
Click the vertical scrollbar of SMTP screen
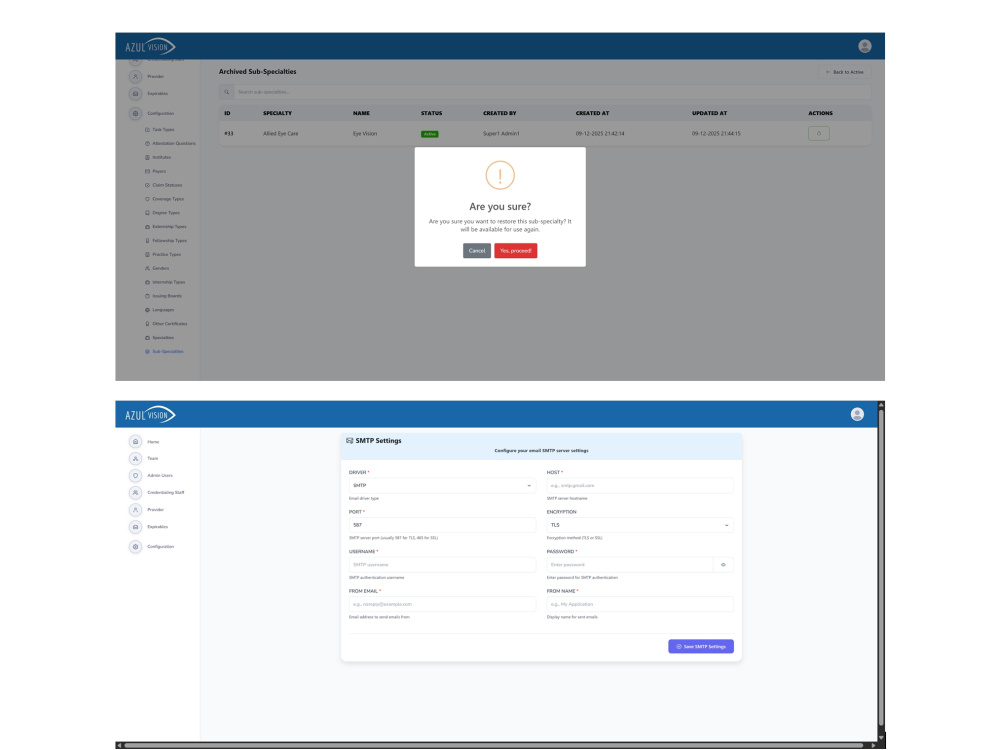pos(881,568)
